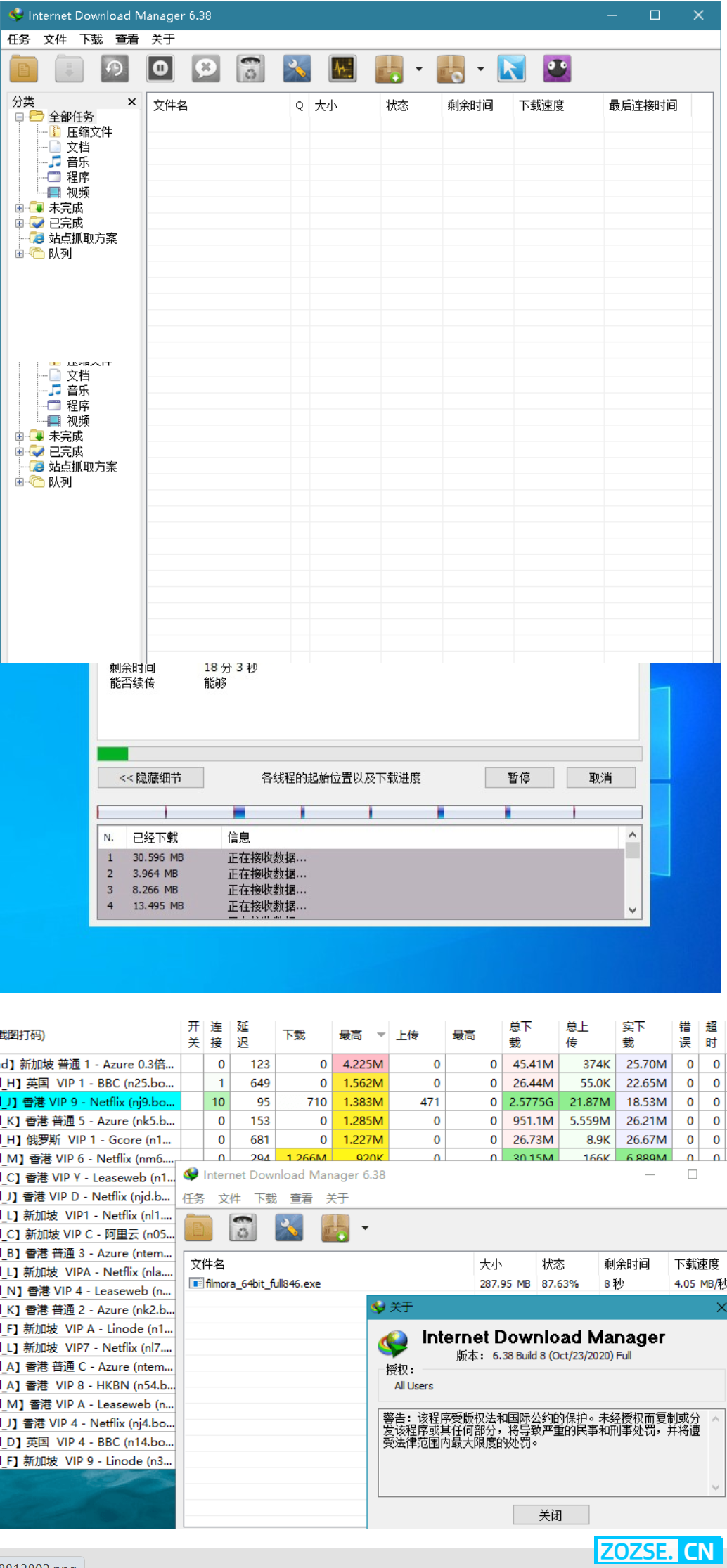727x1568 pixels.
Task: Click the thread segment position bar
Action: point(369,812)
